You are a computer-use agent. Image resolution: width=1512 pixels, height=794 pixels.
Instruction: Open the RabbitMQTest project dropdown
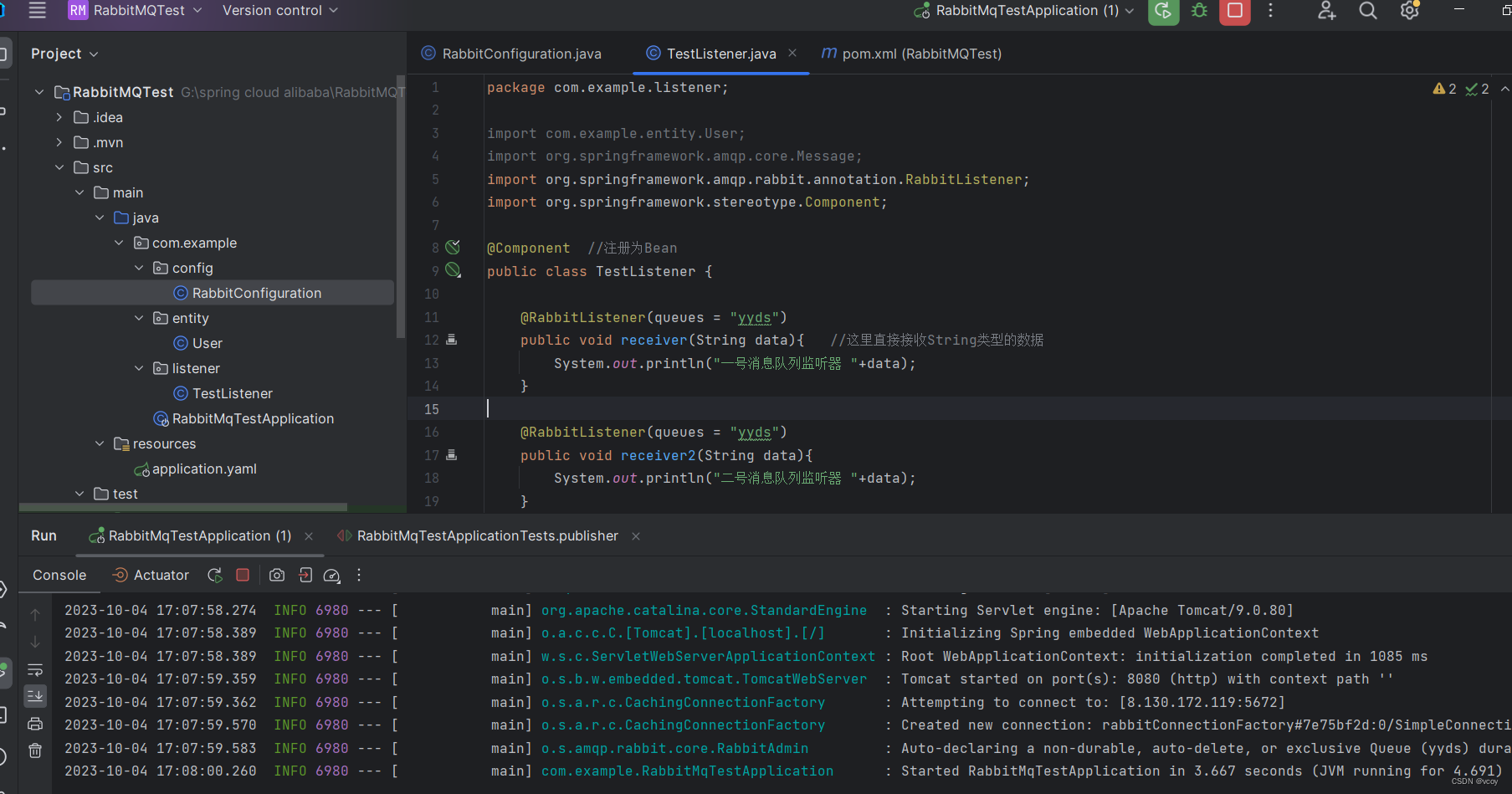tap(135, 10)
